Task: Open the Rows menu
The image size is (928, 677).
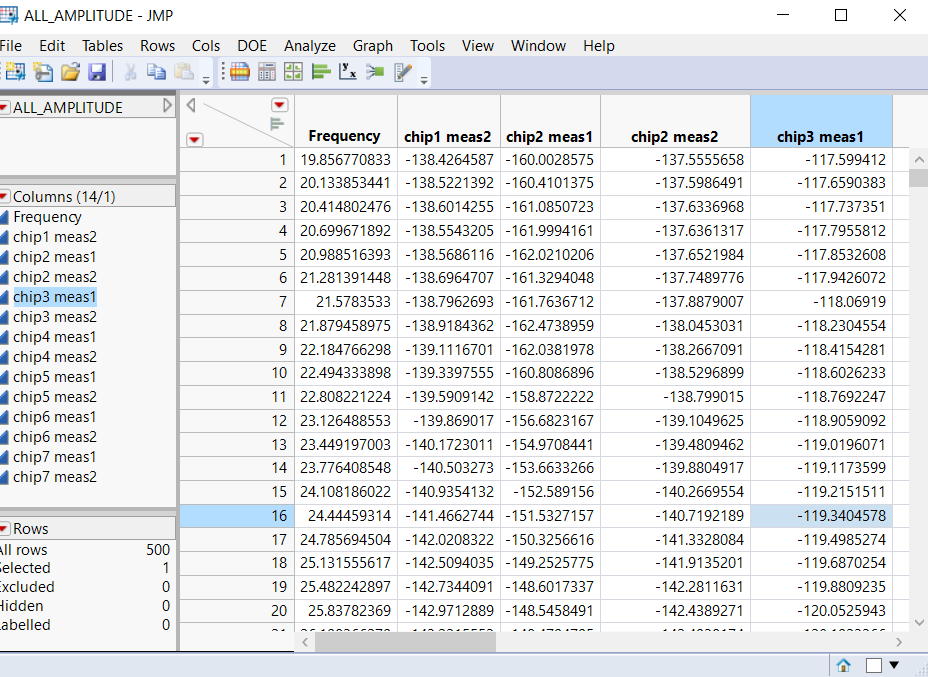Action: pos(157,46)
